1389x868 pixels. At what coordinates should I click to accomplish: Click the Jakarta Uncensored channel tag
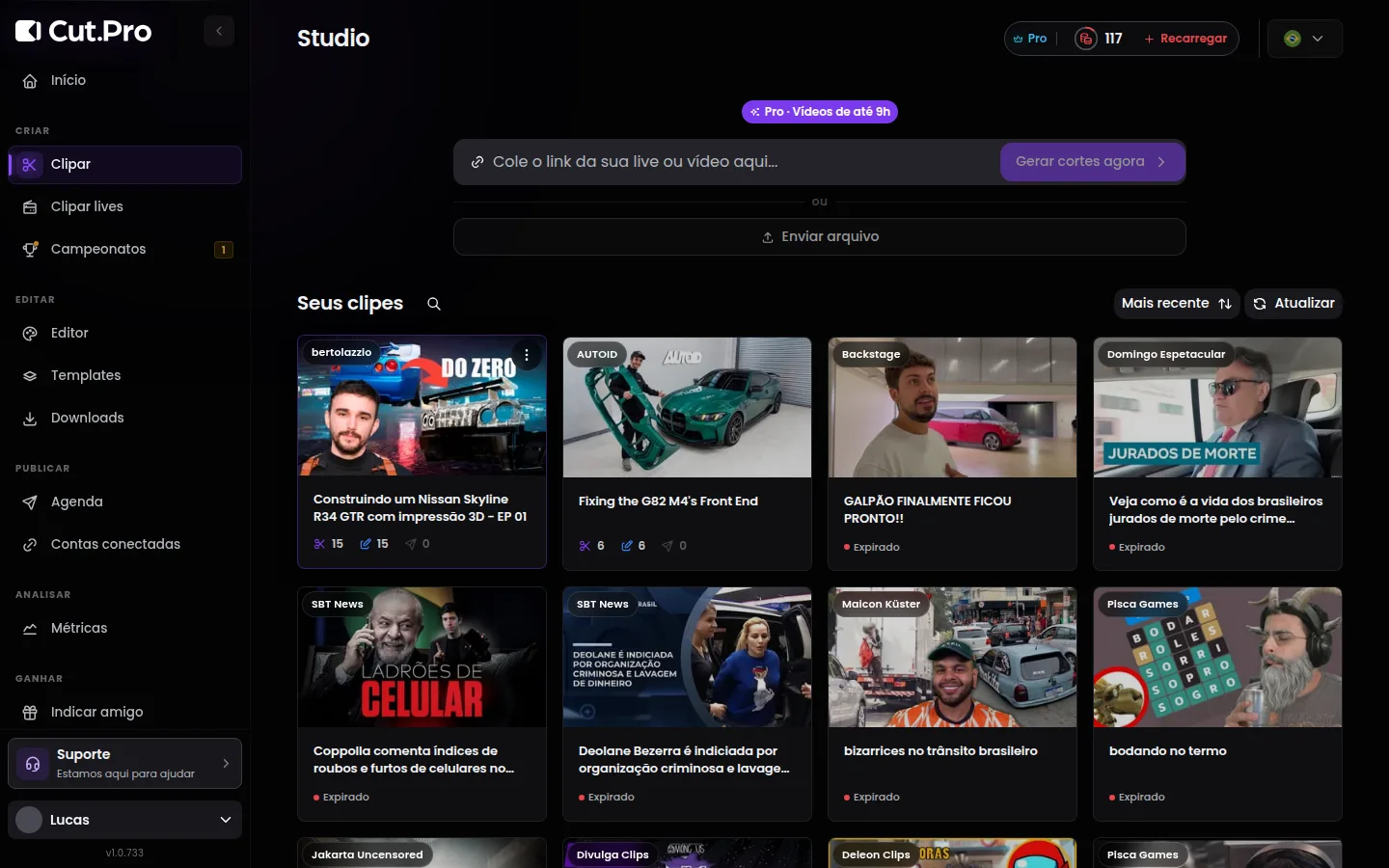coord(368,855)
